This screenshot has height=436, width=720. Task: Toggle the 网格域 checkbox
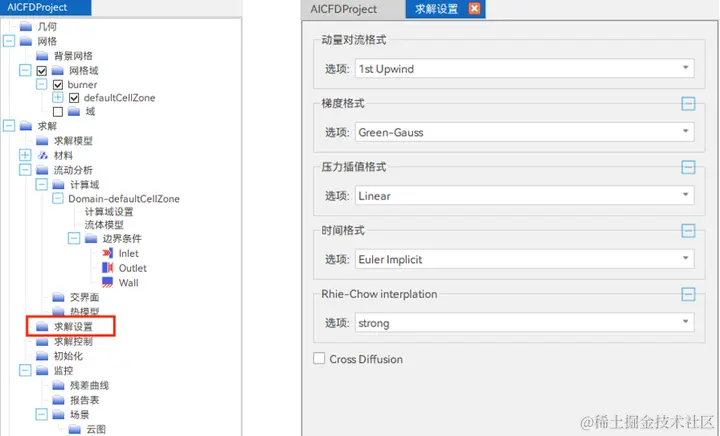(x=42, y=71)
